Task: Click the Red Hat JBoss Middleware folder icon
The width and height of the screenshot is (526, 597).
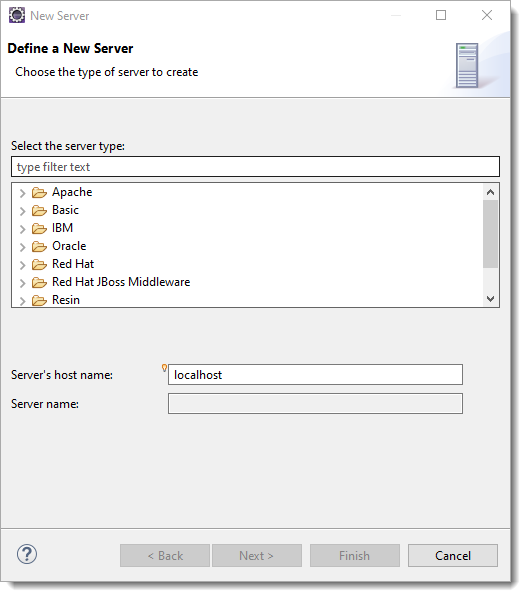Action: [39, 282]
